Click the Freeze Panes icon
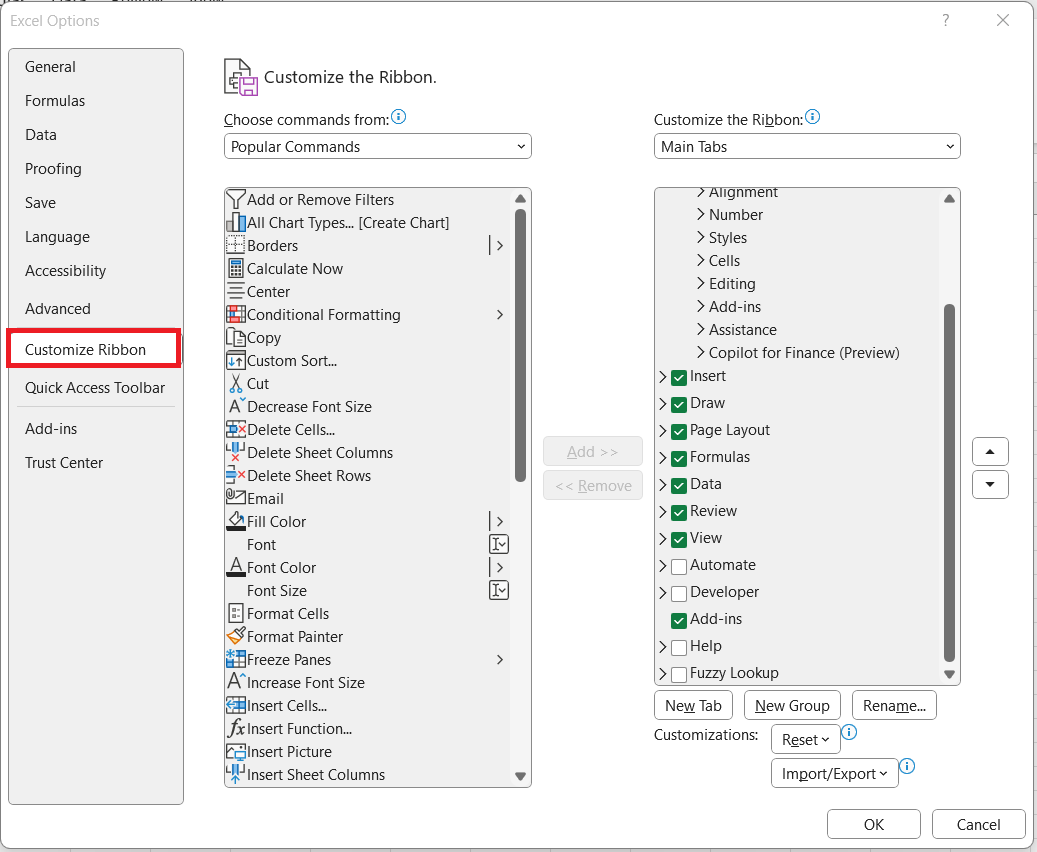 (235, 660)
